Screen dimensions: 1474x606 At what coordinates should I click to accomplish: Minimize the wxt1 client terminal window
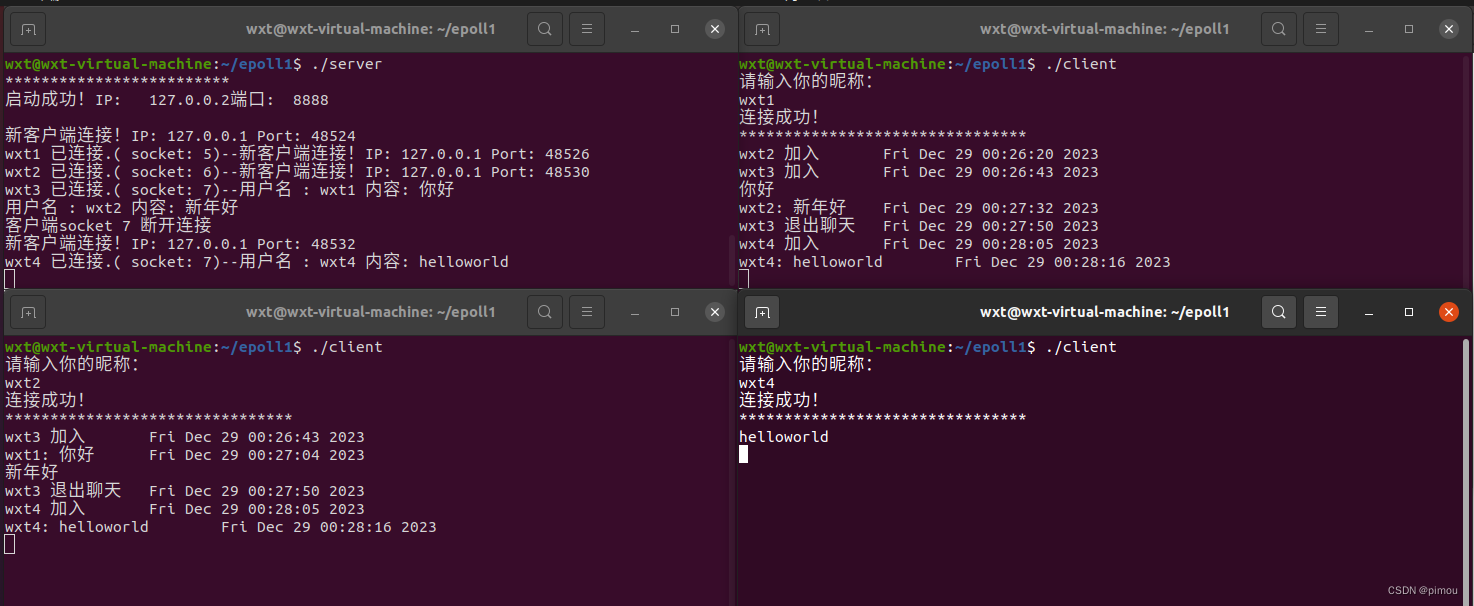(1368, 28)
